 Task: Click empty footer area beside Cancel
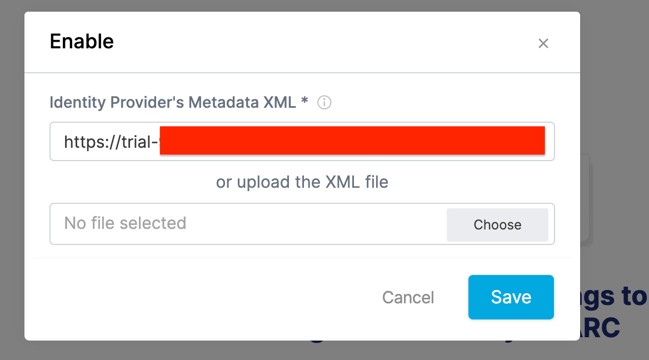click(207, 297)
